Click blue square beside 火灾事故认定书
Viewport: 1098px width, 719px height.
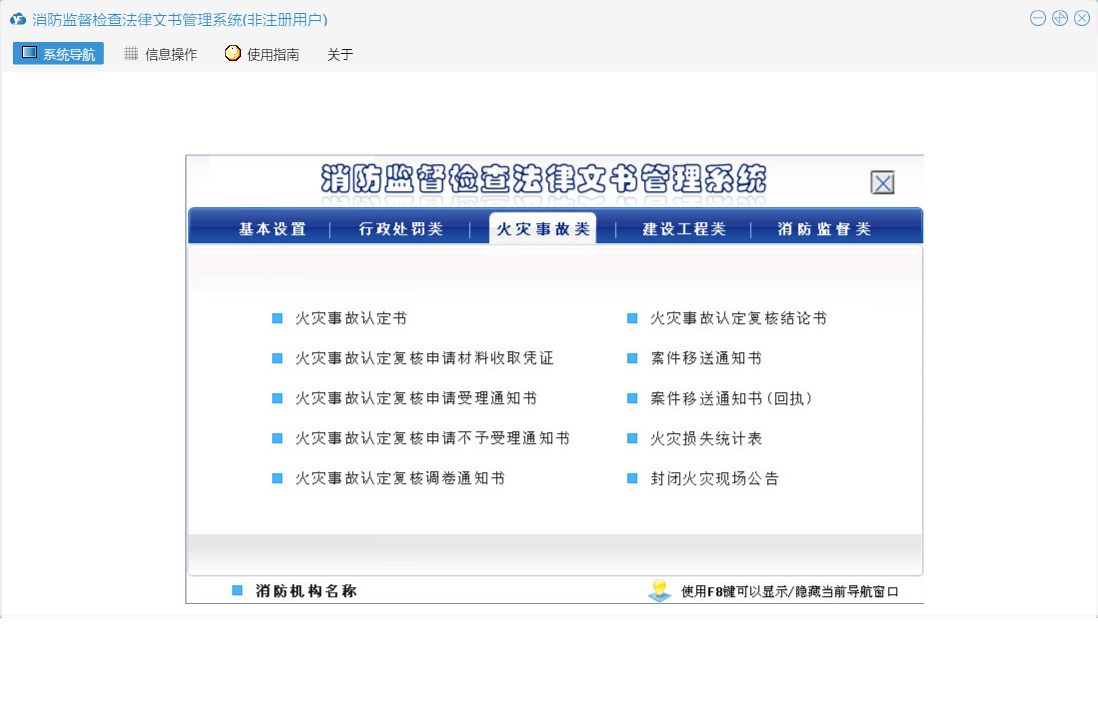coord(277,319)
